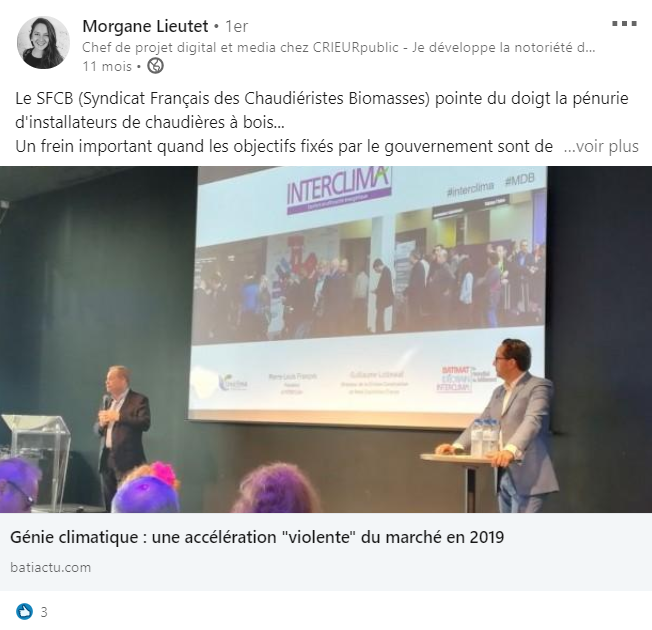Click the #interclima hashtag on projected slide
This screenshot has height=630, width=652.
pos(470,187)
